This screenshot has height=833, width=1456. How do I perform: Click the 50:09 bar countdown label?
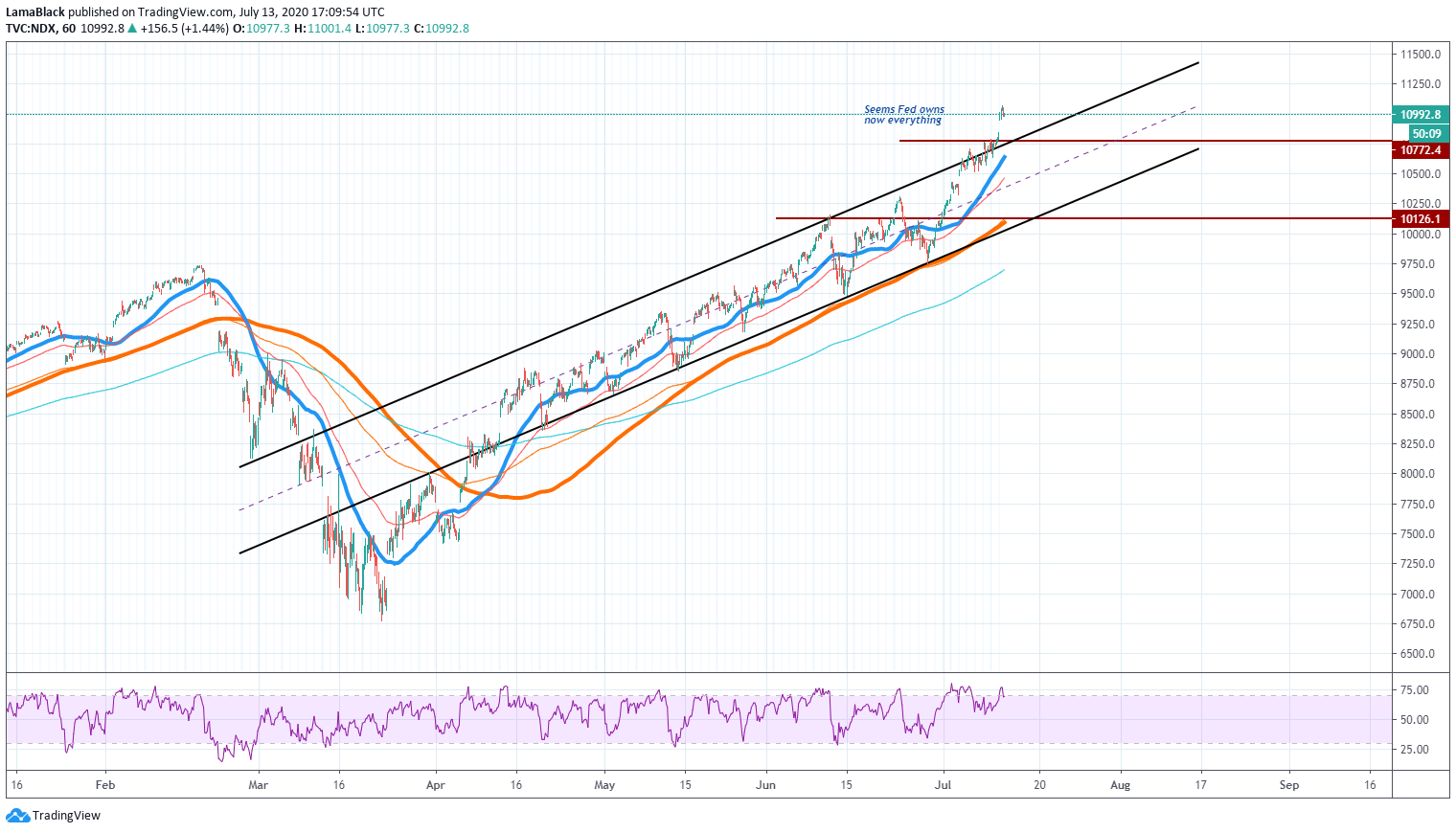click(x=1426, y=134)
